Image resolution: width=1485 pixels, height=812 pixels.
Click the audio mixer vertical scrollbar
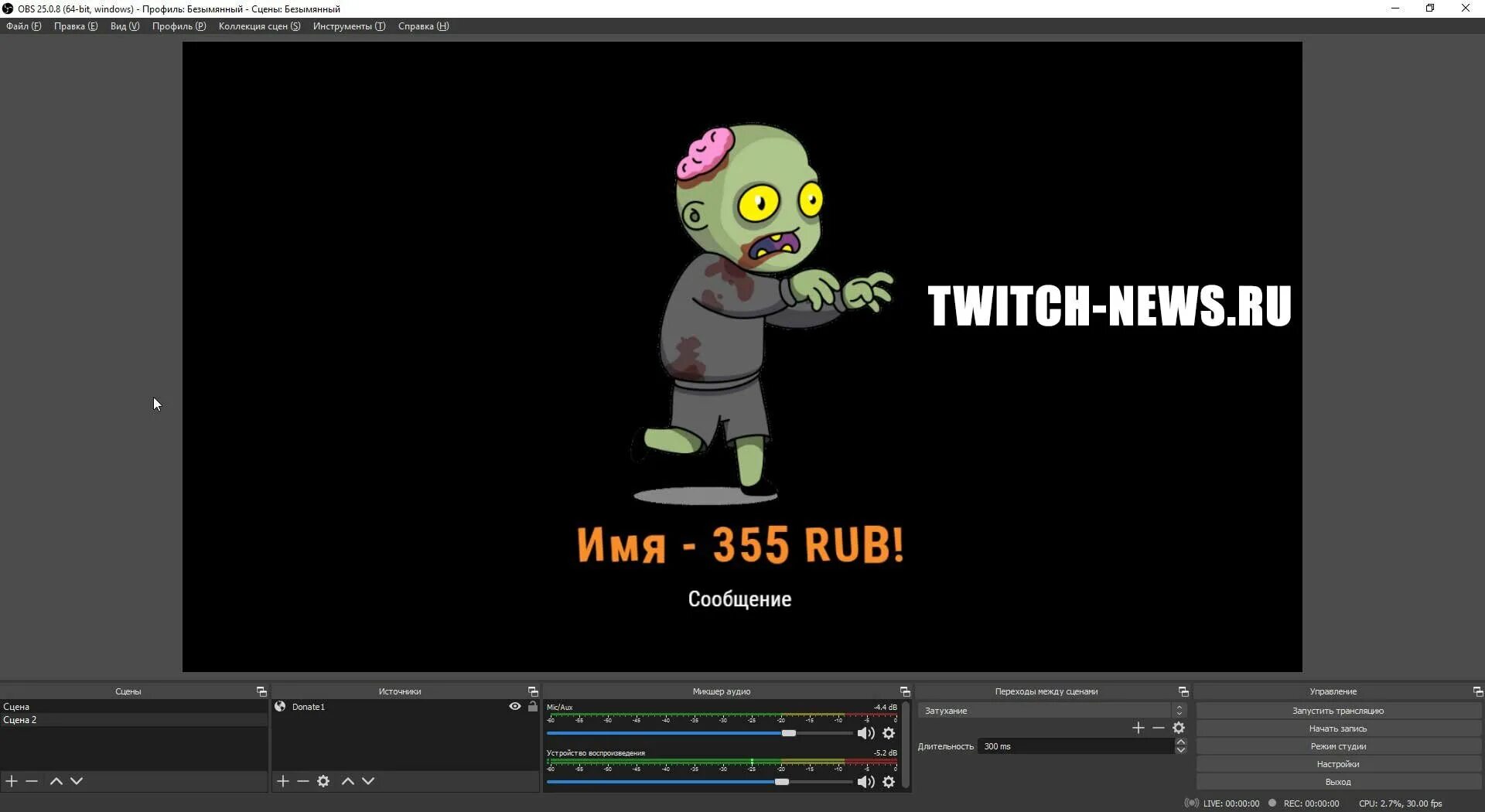point(906,745)
